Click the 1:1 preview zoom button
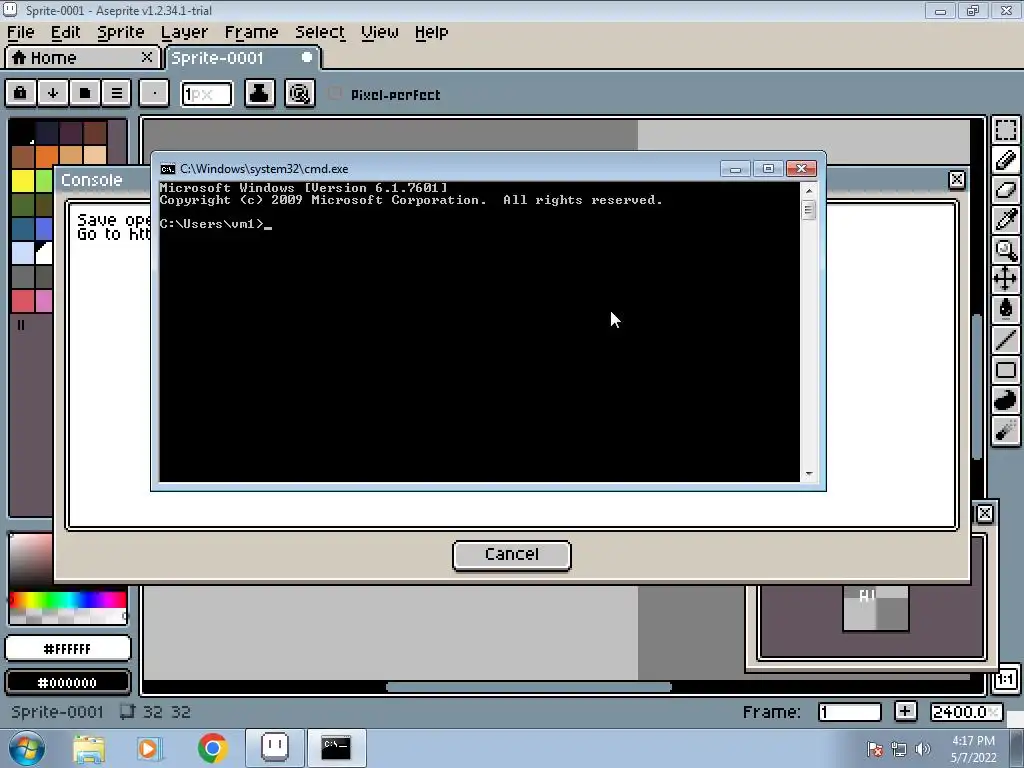Screen dimensions: 1024x768 1006,680
